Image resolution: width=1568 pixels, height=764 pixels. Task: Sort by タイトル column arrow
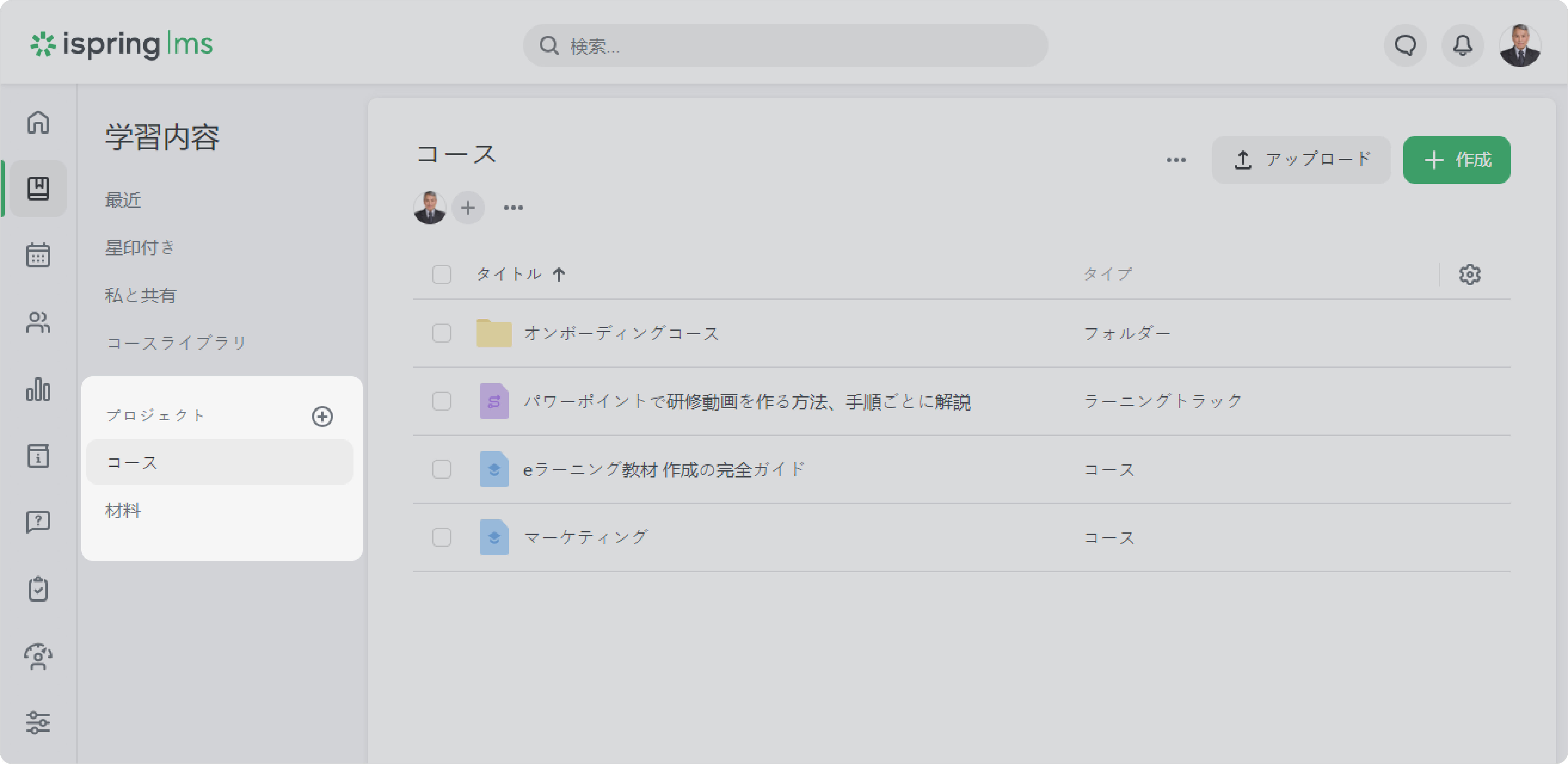pos(559,275)
